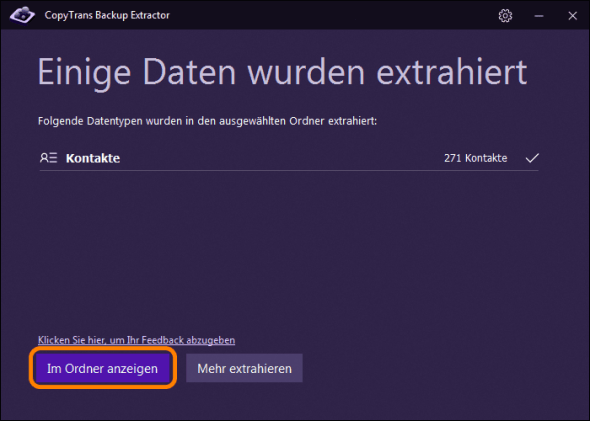Click the checkmark next to 271 Kontakte

tap(532, 158)
